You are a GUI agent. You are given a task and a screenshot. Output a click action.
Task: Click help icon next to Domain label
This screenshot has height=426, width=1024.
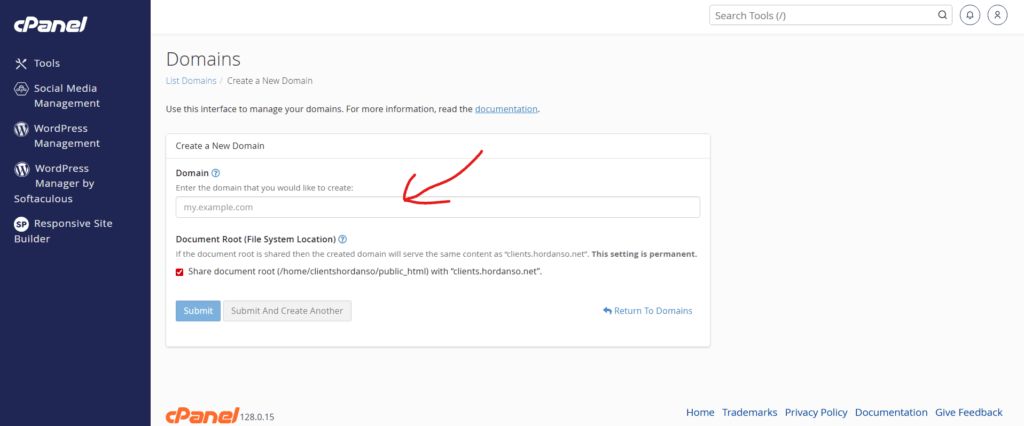pyautogui.click(x=215, y=173)
